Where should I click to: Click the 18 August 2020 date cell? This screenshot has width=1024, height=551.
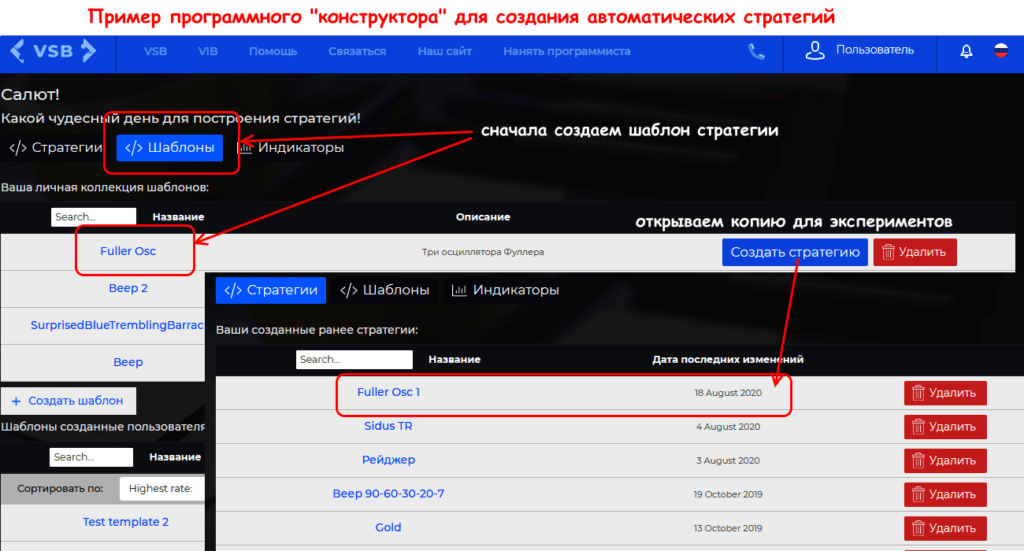(728, 393)
